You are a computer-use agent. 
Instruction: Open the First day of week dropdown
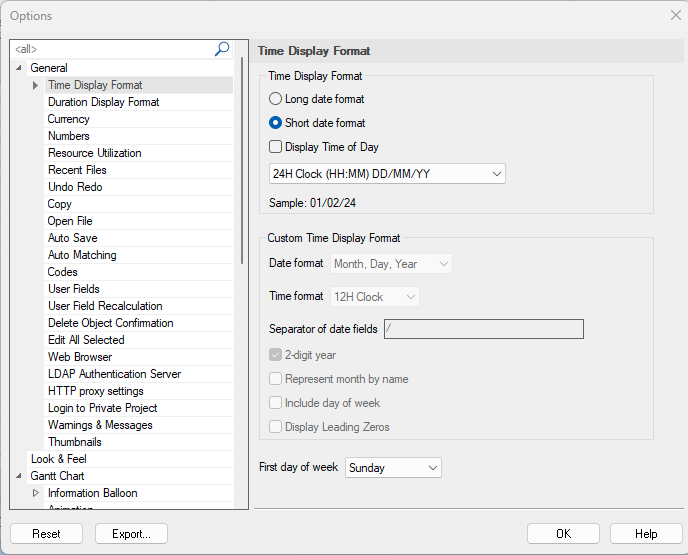pyautogui.click(x=393, y=468)
